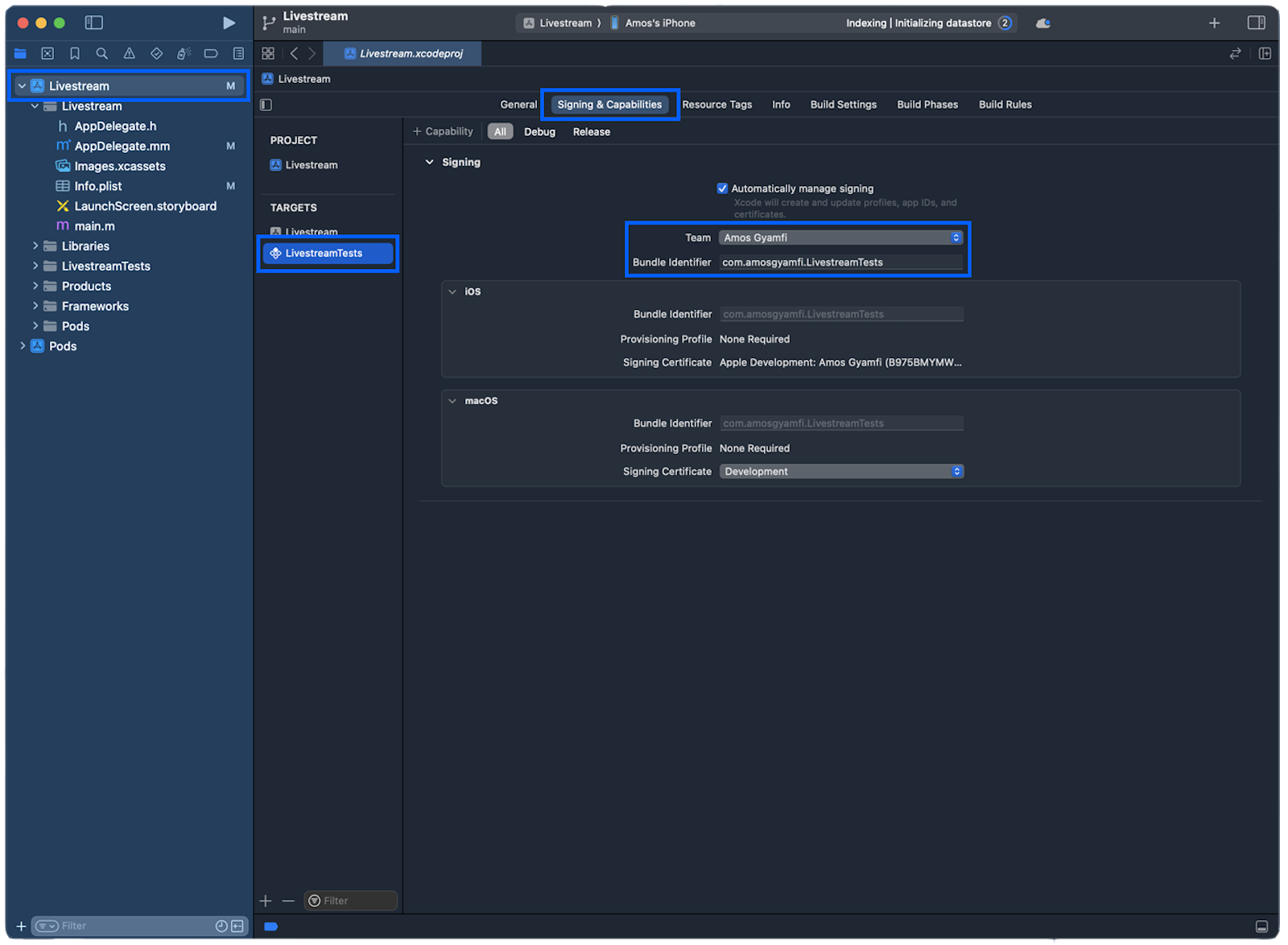The width and height of the screenshot is (1288, 945).
Task: Click the Run button in the titlebar
Action: point(229,23)
